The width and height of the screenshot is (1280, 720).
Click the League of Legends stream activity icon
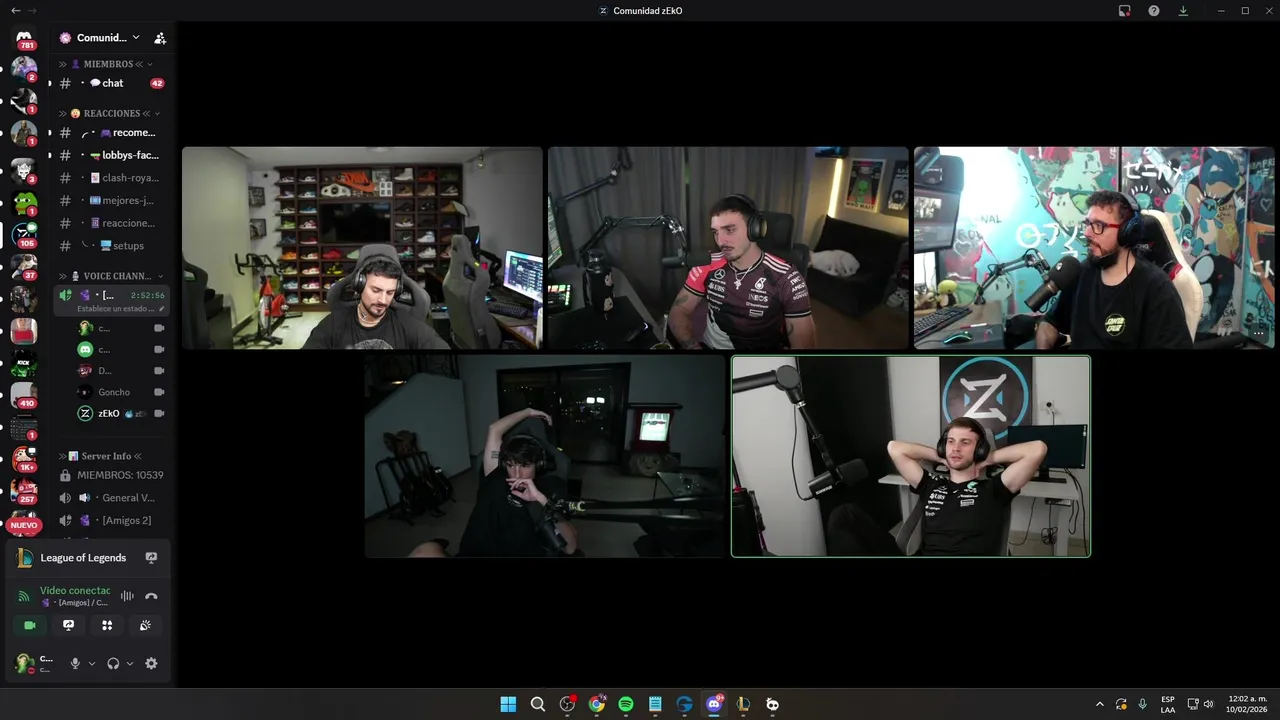[151, 558]
